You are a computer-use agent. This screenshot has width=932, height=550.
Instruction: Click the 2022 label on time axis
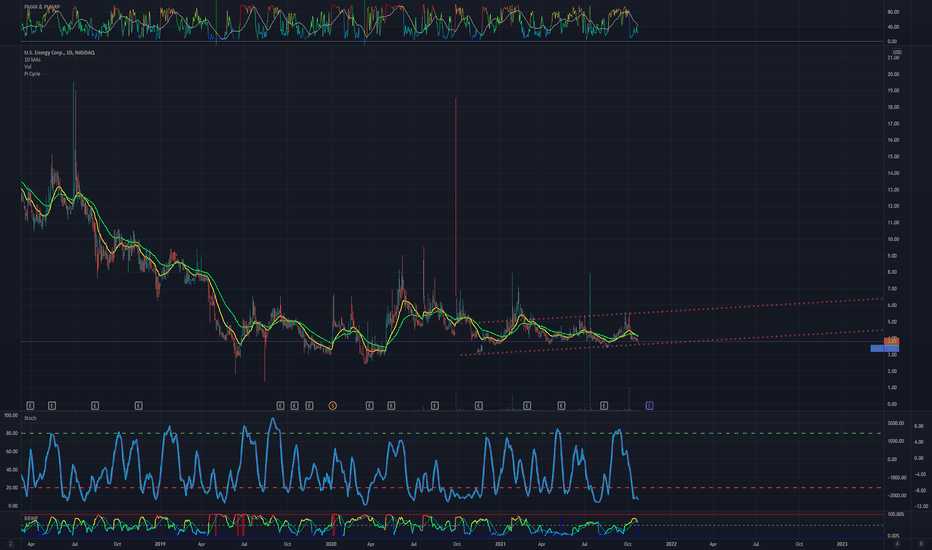pyautogui.click(x=671, y=544)
